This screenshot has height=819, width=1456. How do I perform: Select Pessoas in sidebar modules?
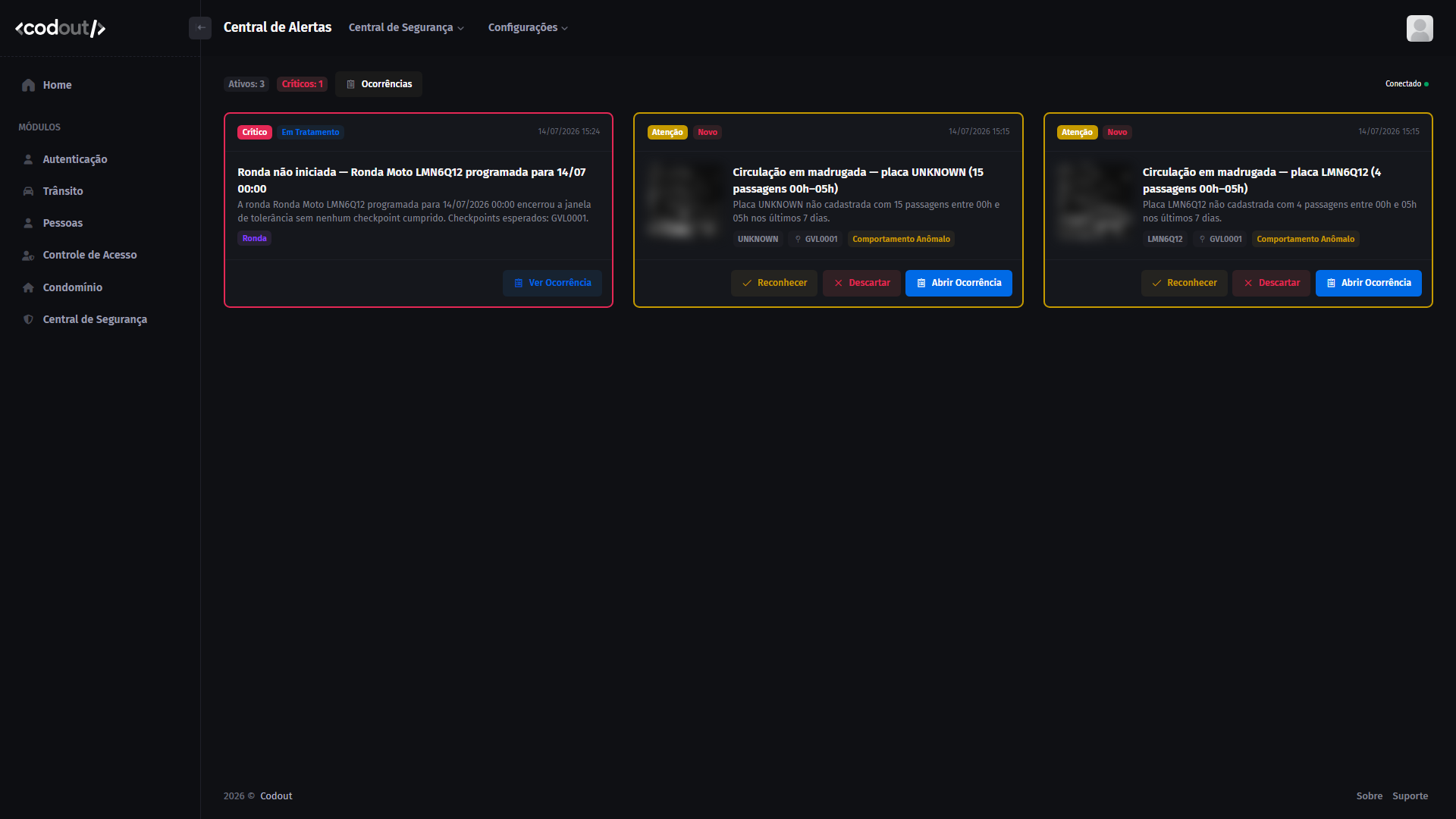63,223
